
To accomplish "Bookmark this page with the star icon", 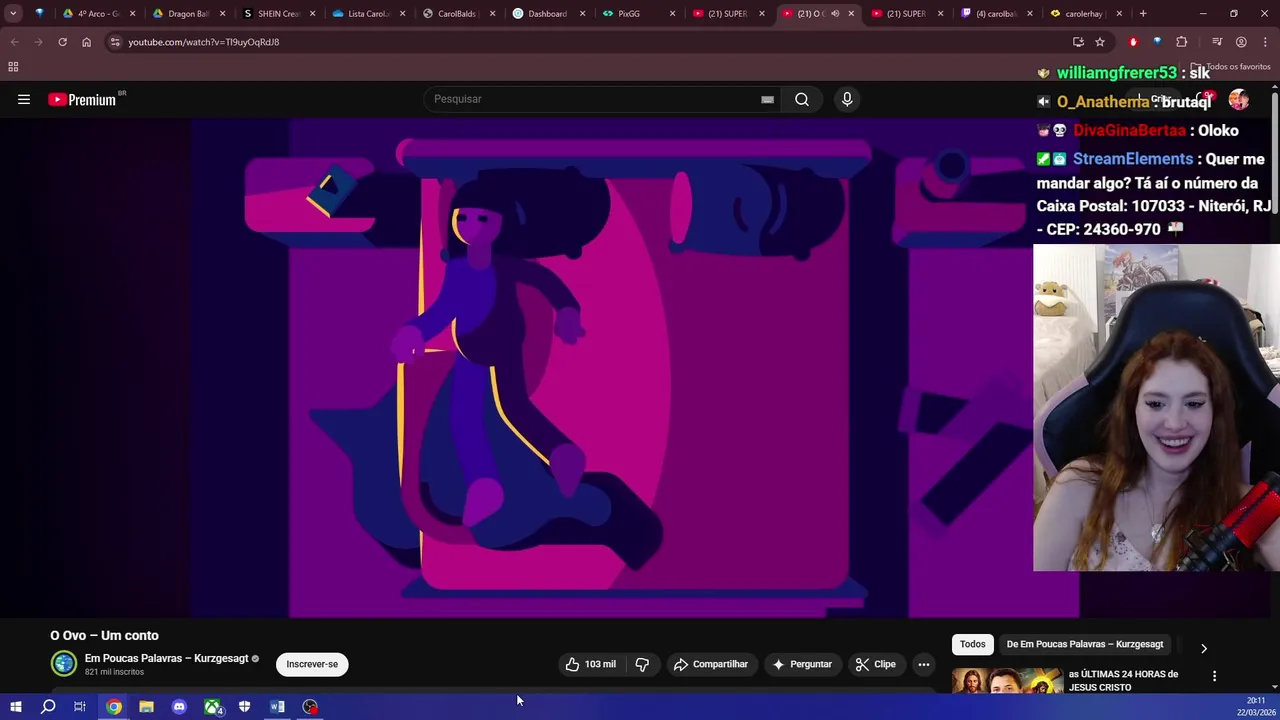I will [1100, 42].
